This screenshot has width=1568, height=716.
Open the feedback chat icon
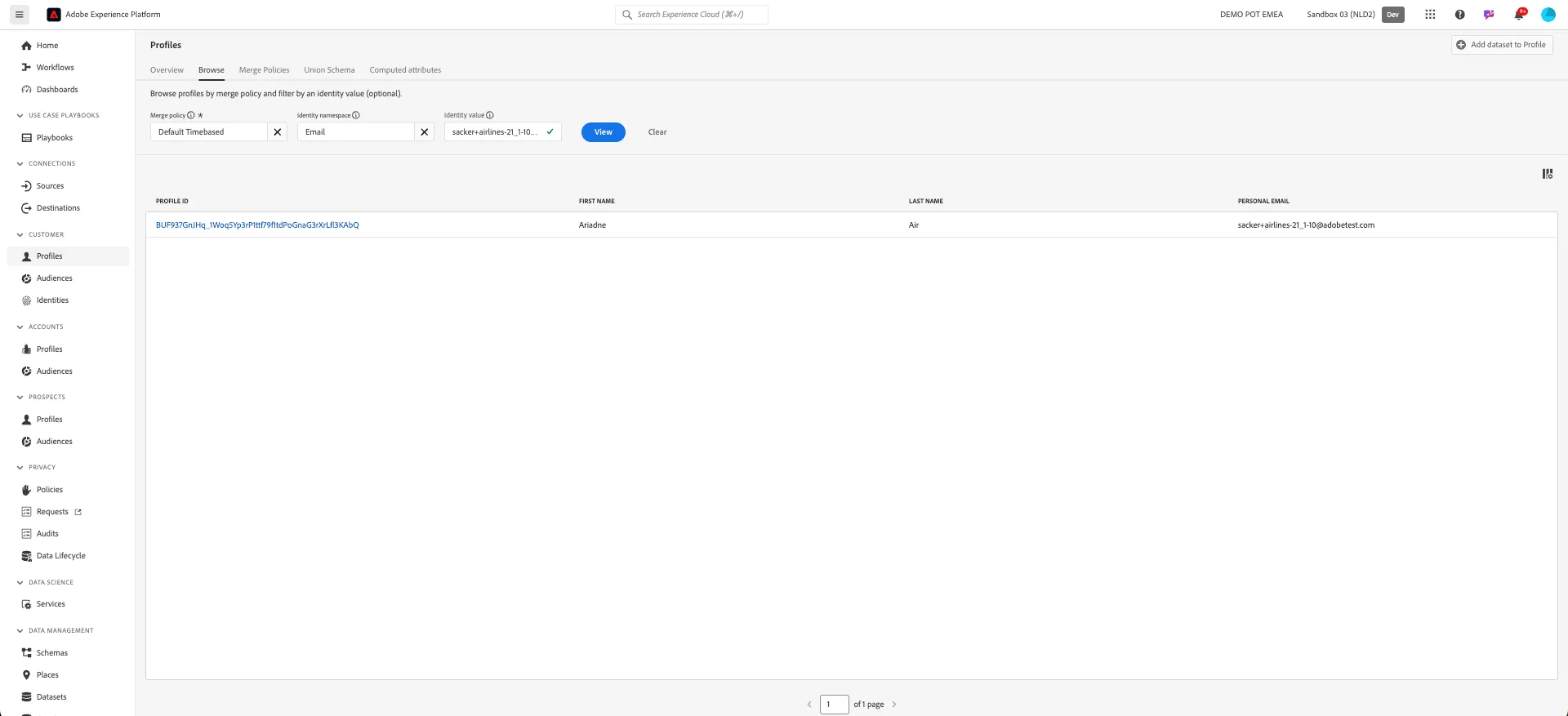coord(1489,15)
